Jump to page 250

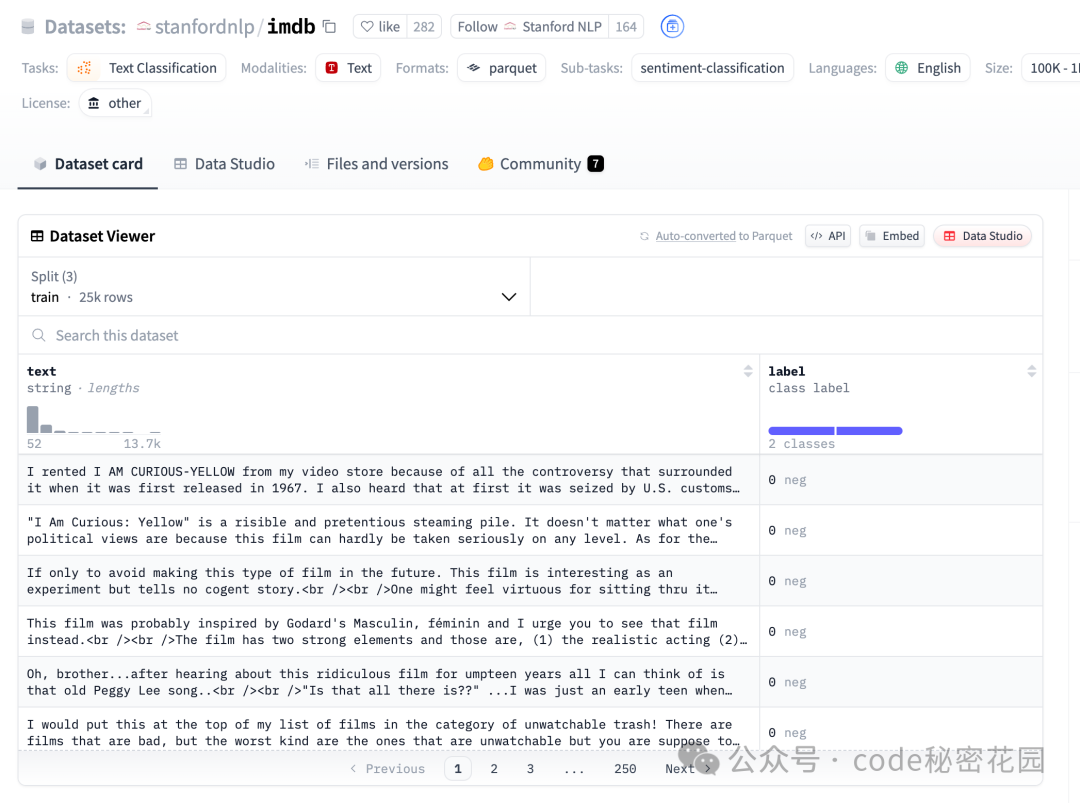click(x=625, y=769)
